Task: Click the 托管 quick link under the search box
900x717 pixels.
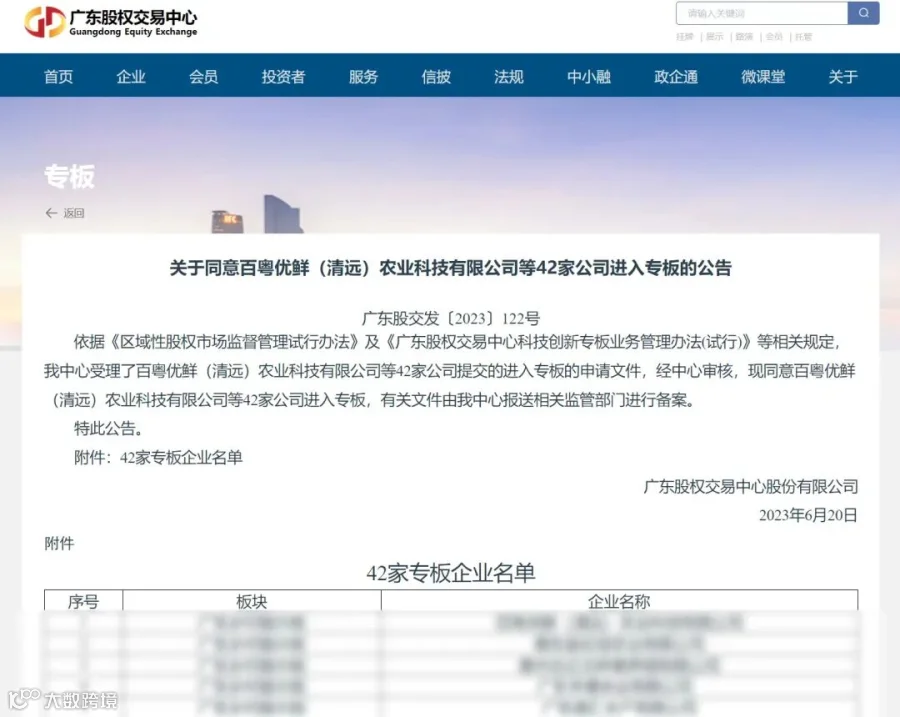Action: [804, 37]
